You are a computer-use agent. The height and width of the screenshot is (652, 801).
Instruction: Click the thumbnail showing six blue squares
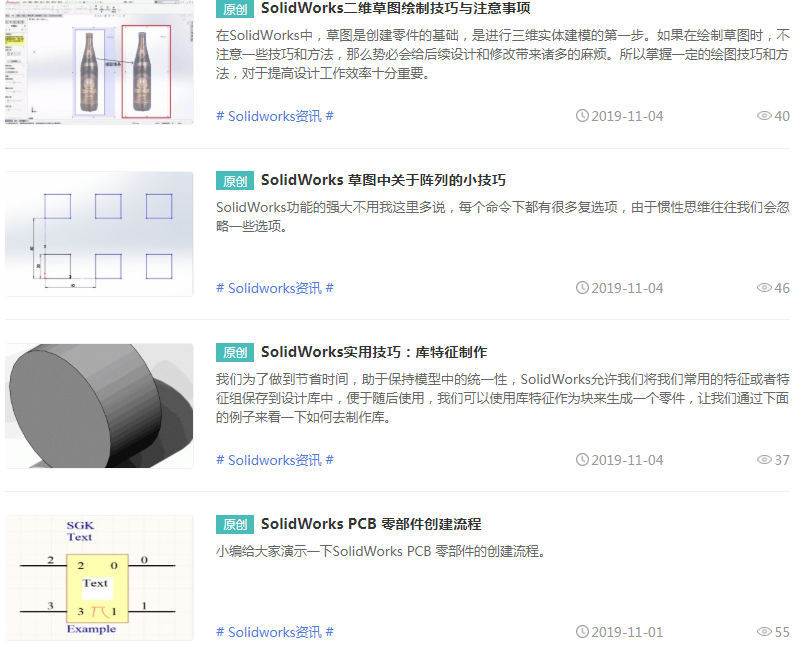(99, 234)
